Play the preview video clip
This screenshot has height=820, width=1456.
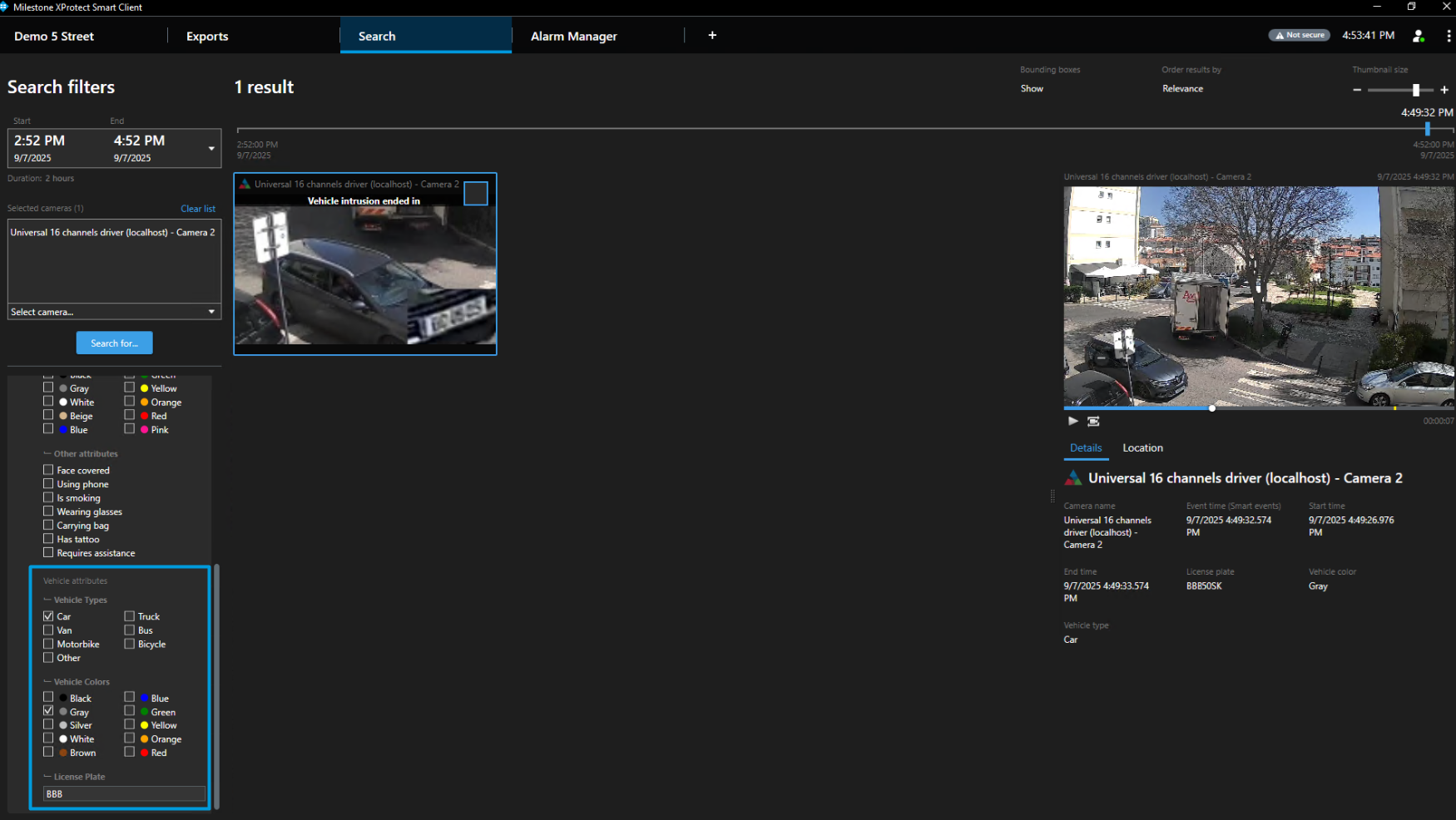coord(1072,421)
